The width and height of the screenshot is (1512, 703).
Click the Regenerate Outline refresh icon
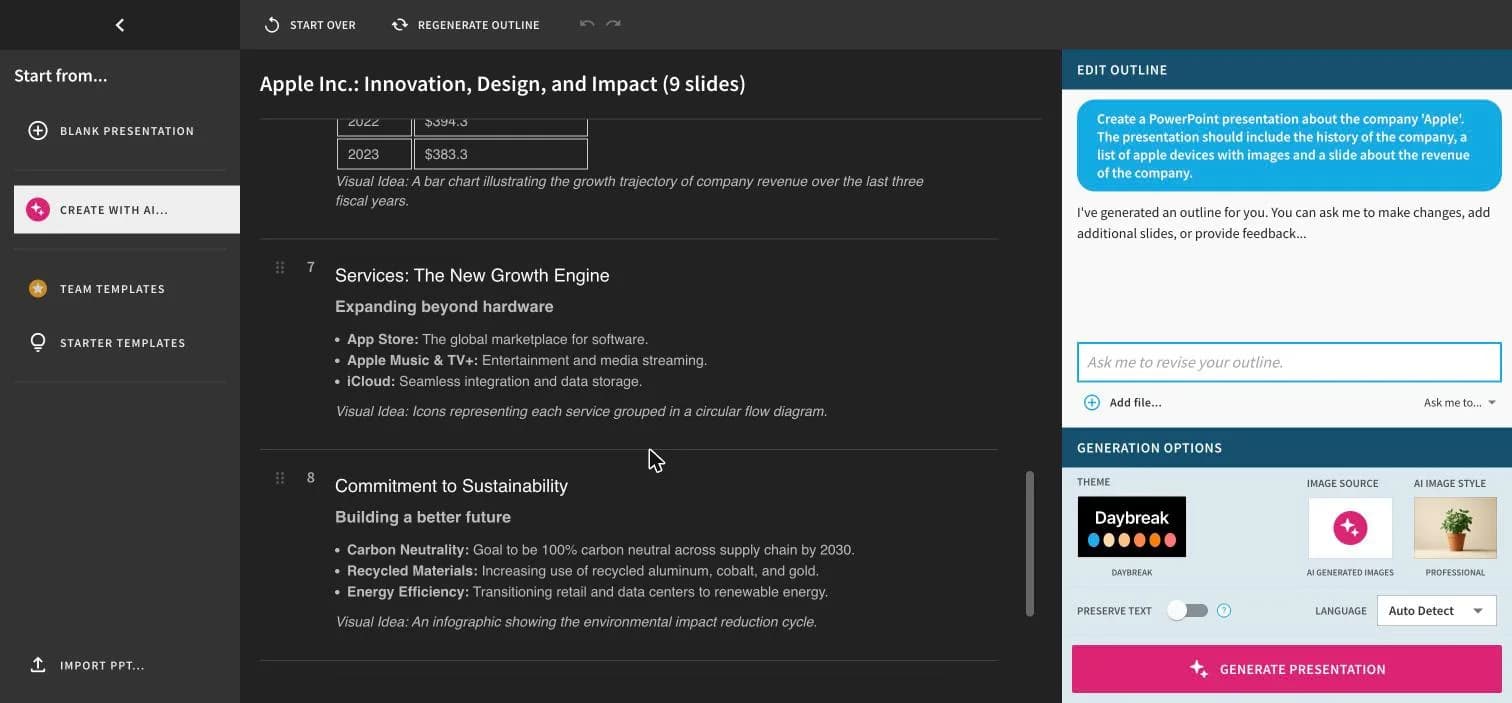pyautogui.click(x=400, y=25)
